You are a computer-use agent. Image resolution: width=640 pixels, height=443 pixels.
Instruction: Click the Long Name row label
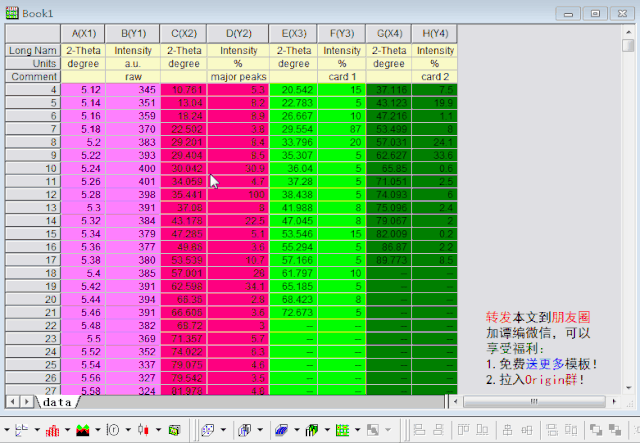pyautogui.click(x=32, y=50)
